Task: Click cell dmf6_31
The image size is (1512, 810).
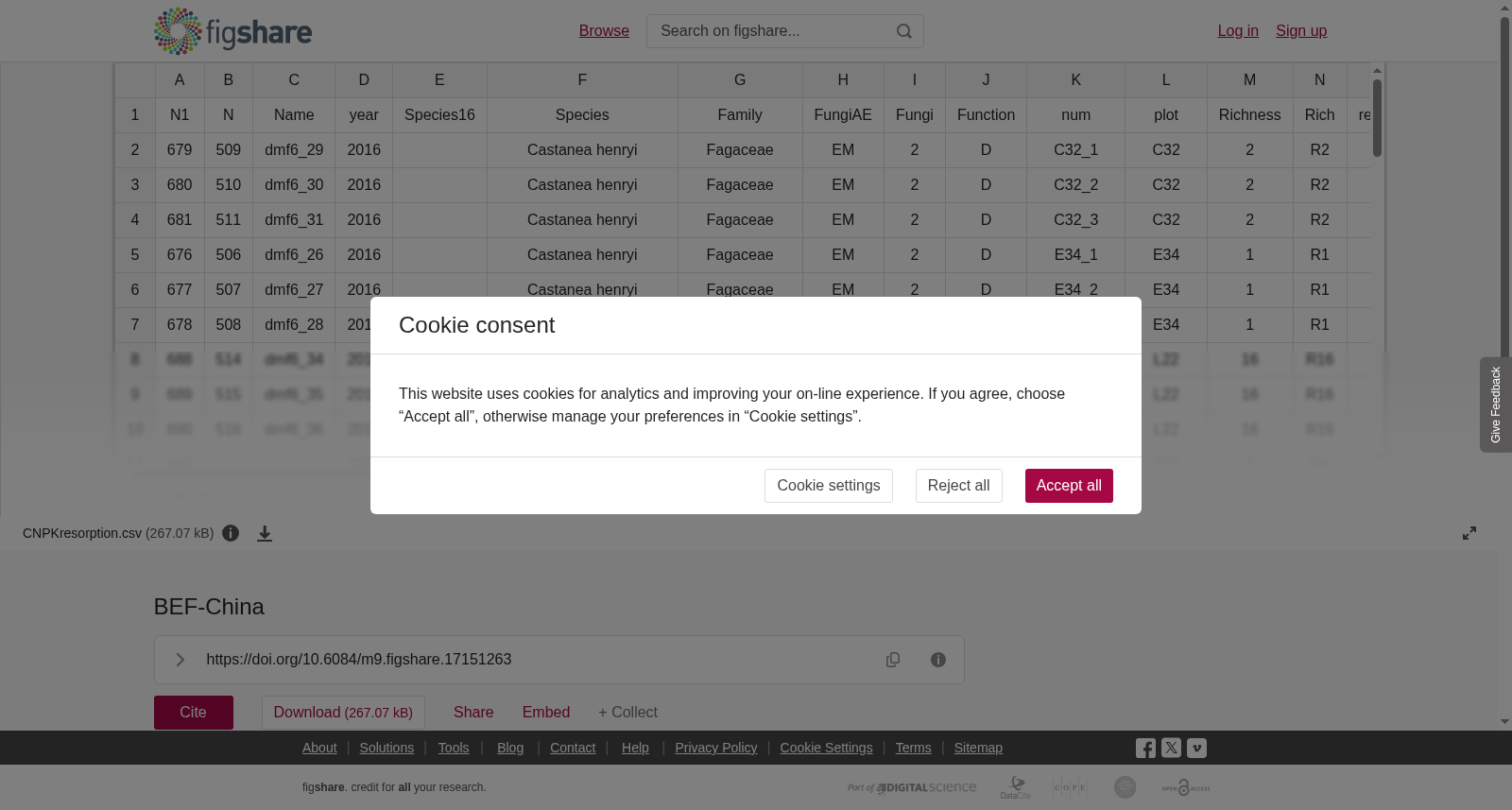Action: (294, 220)
